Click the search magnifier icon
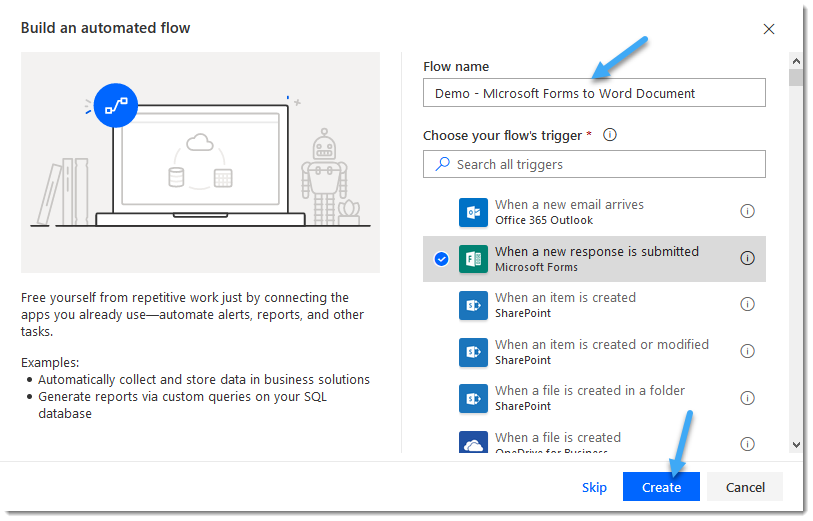813x521 pixels. click(442, 164)
